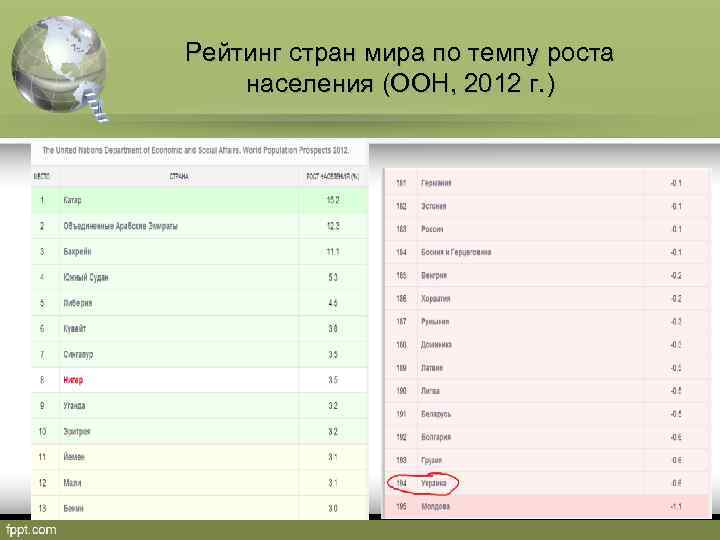Click growth value 15.2 for Катар
Viewport: 720px width, 540px height.
333,200
